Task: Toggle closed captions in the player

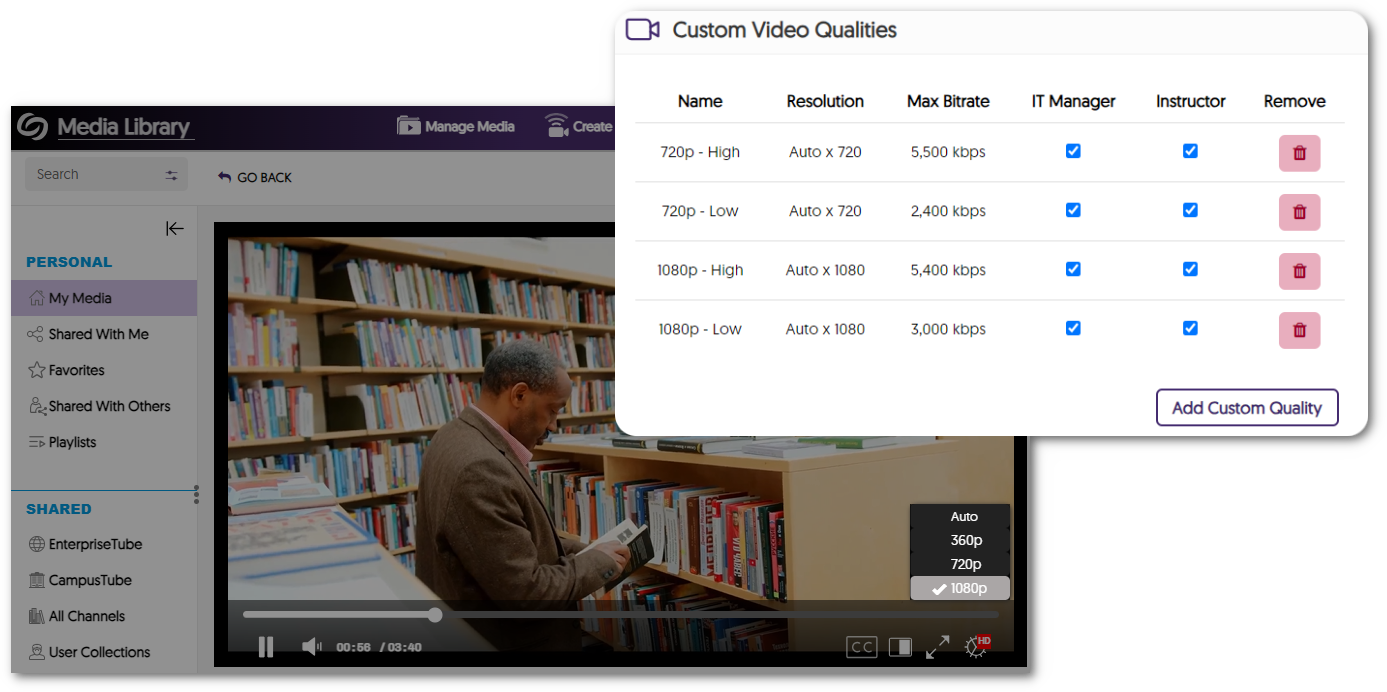Action: coord(861,646)
